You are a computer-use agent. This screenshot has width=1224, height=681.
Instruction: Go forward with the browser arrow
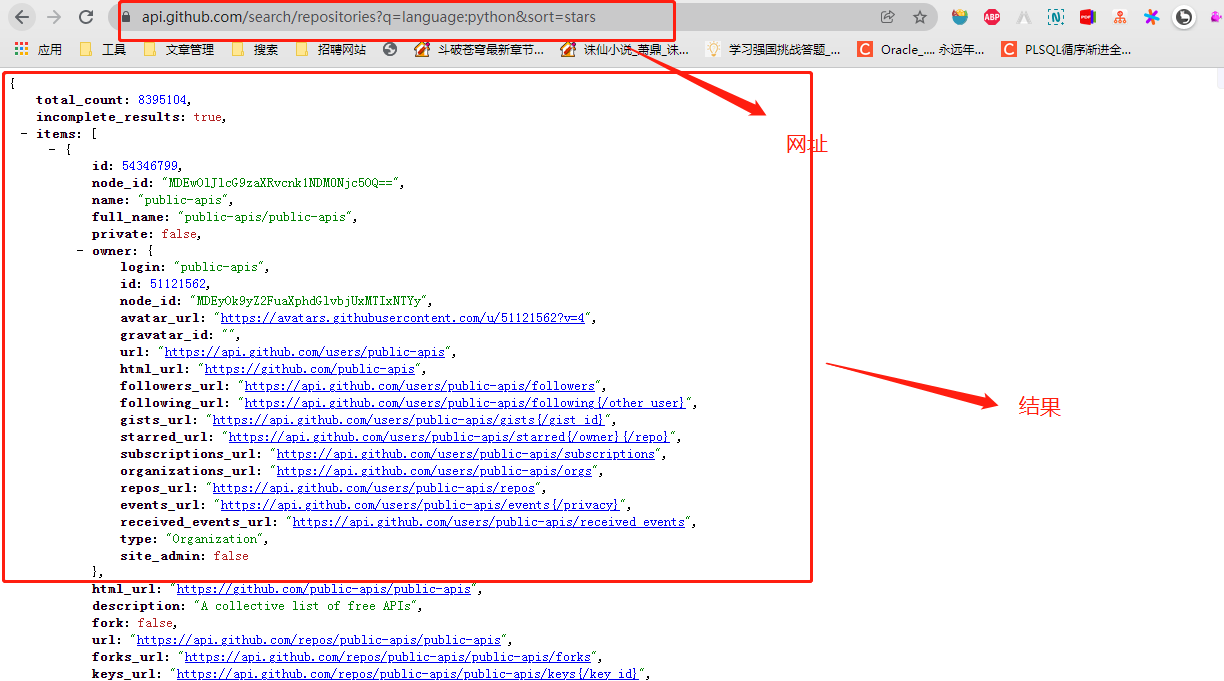coord(54,17)
